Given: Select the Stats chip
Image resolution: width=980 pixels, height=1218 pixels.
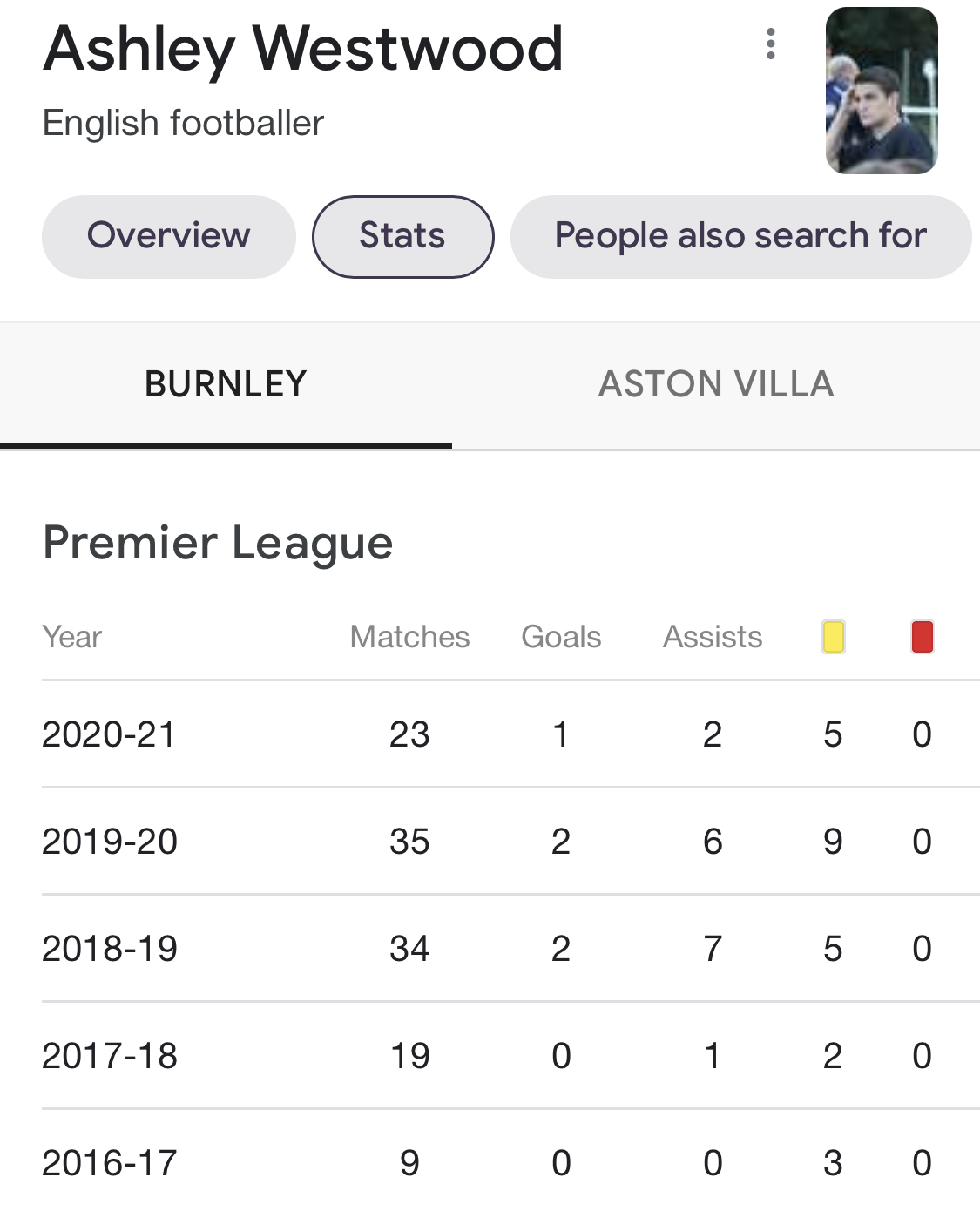Looking at the screenshot, I should point(402,236).
